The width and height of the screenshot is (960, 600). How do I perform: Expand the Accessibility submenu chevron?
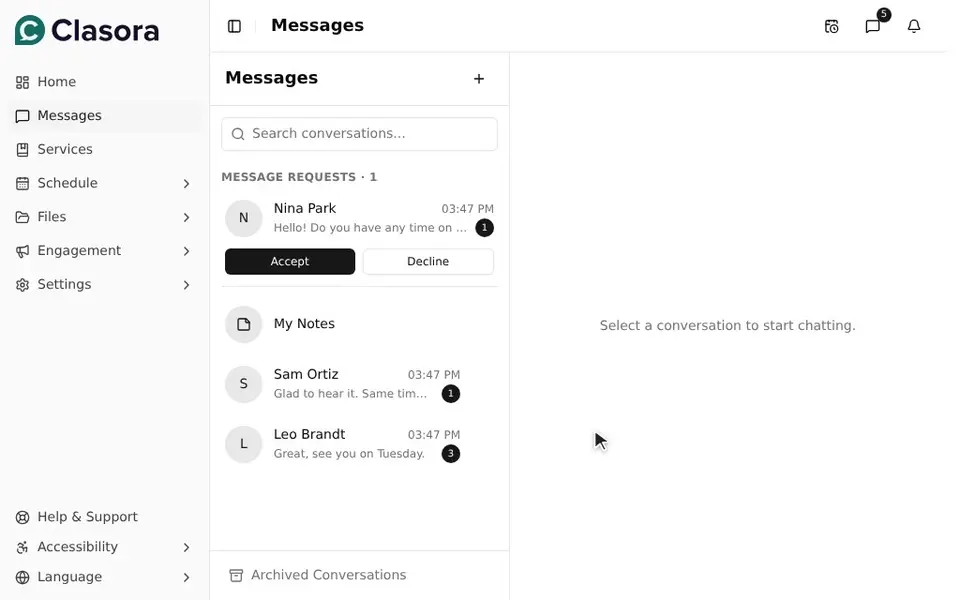186,547
